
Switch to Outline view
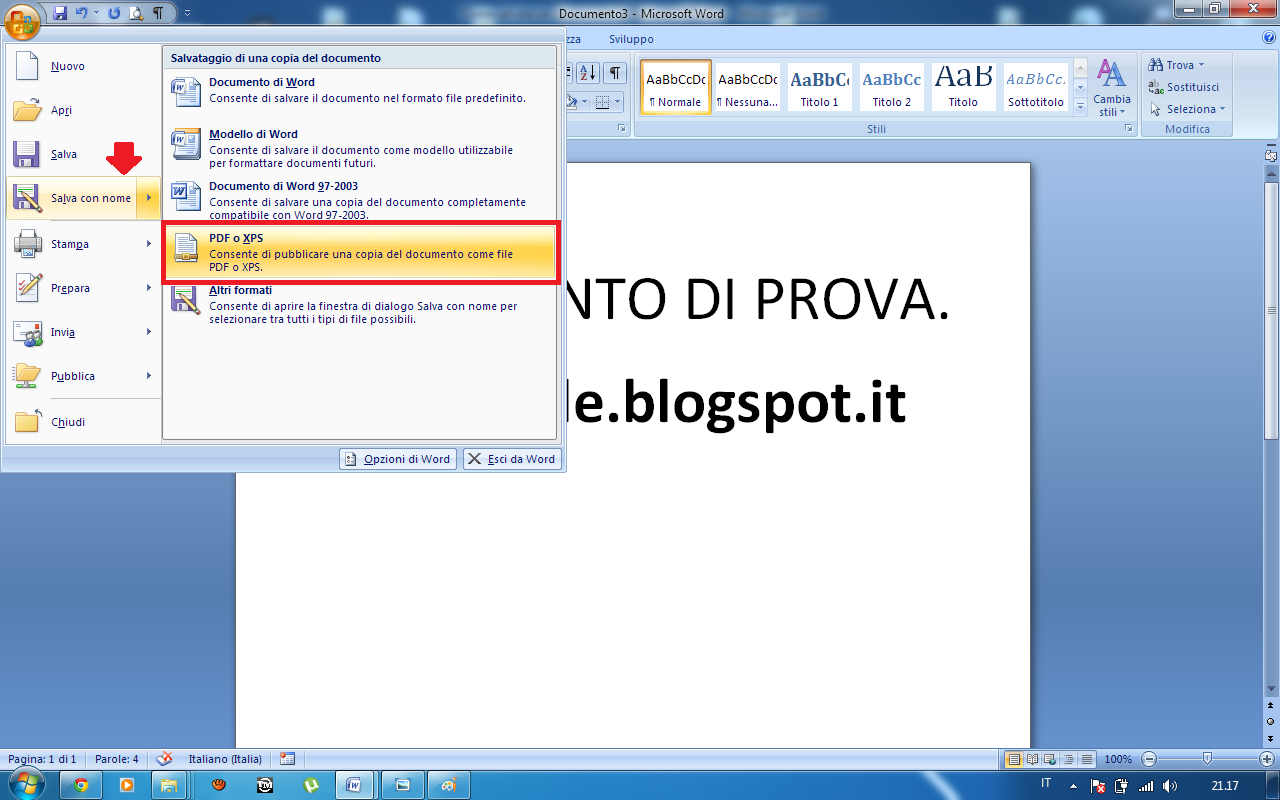[x=1068, y=759]
